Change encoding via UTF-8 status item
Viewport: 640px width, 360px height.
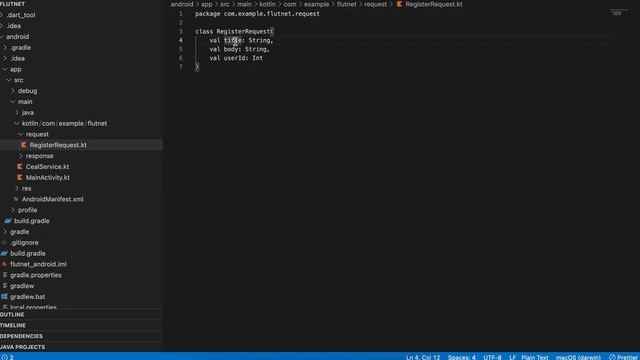coord(492,357)
